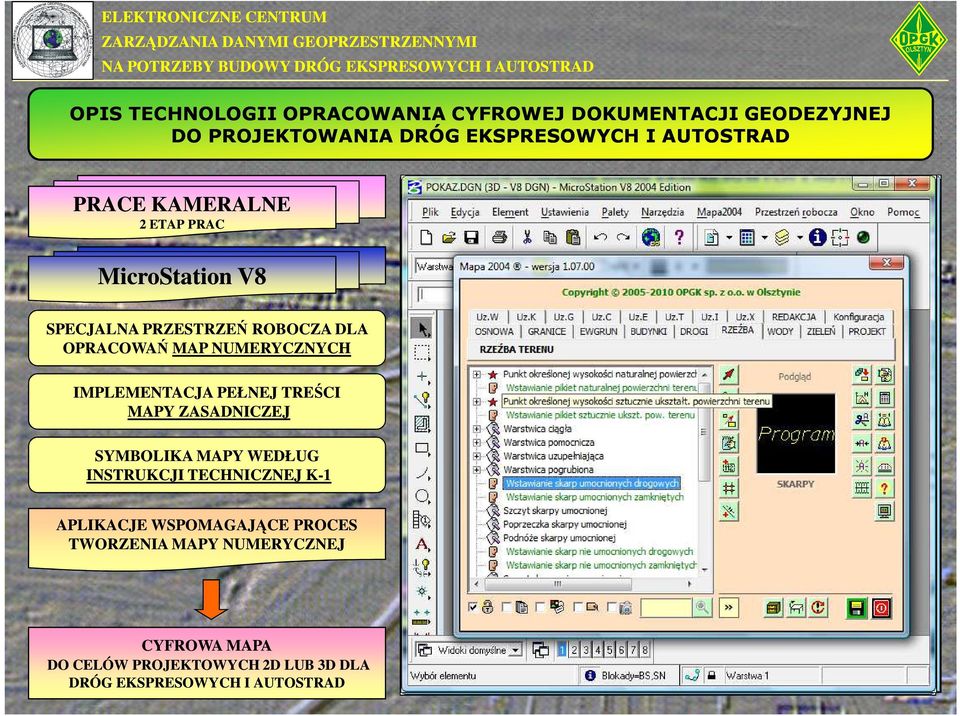This screenshot has height=716, width=960.
Task: Click view number 8 button
Action: click(x=645, y=650)
